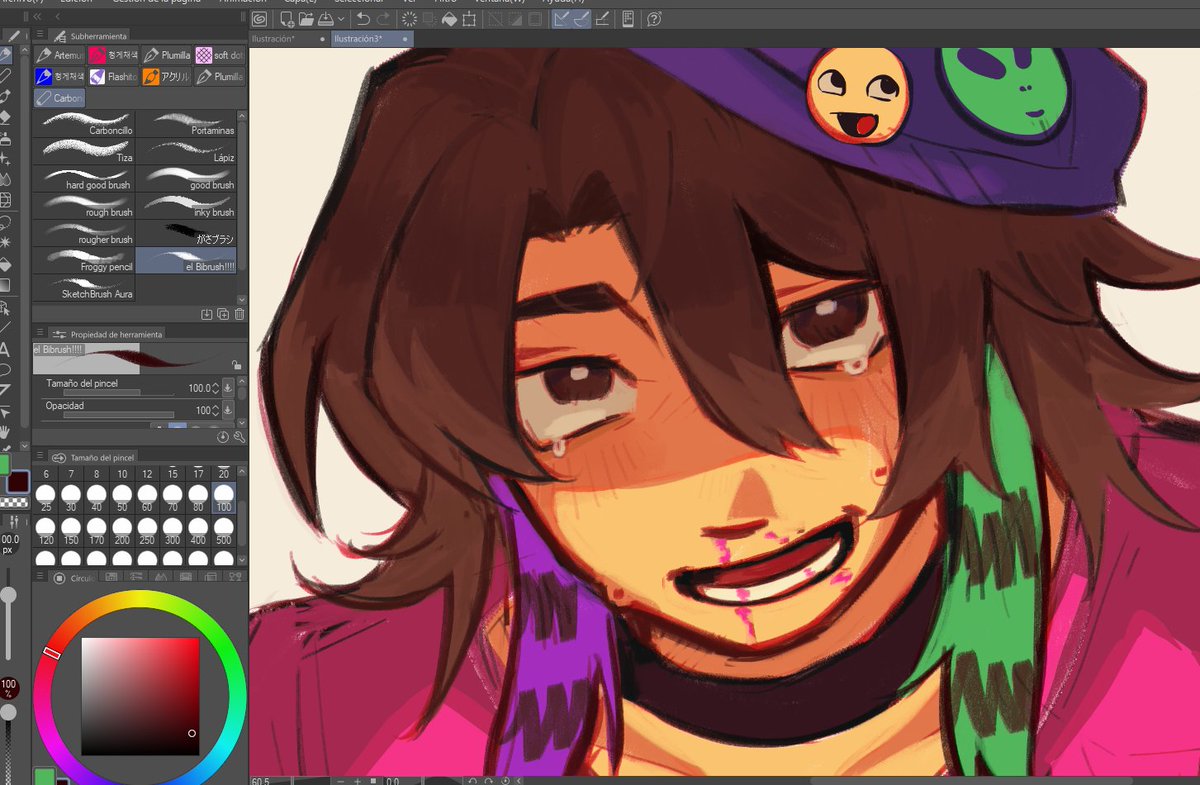
Task: Click the Opacidad slider bar
Action: tap(119, 415)
